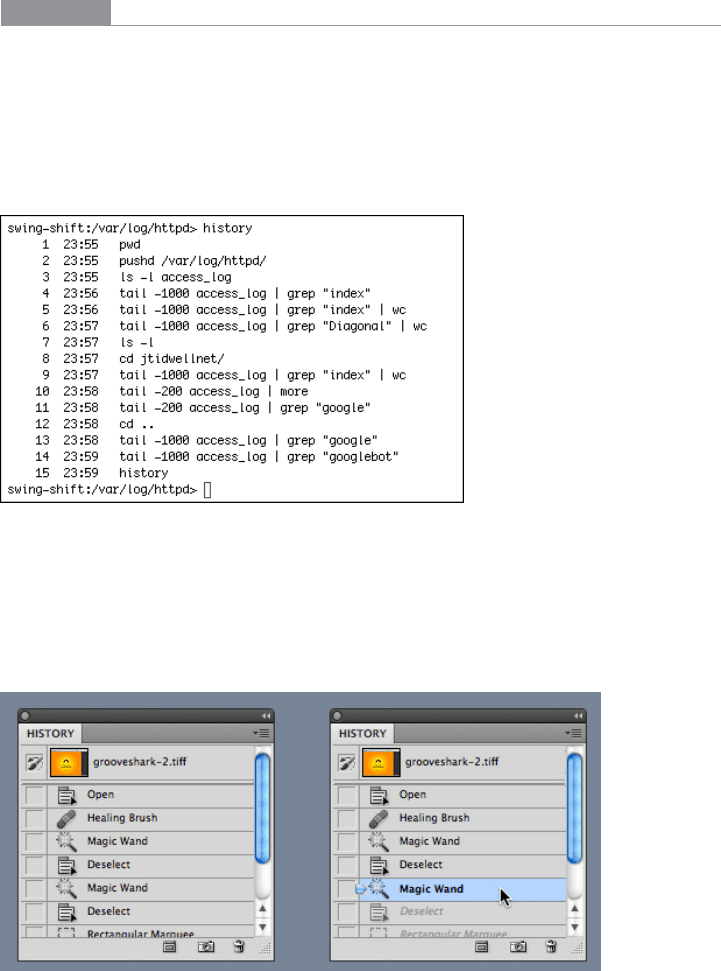Click the Healing Brush icon in left History panel

tap(66, 819)
